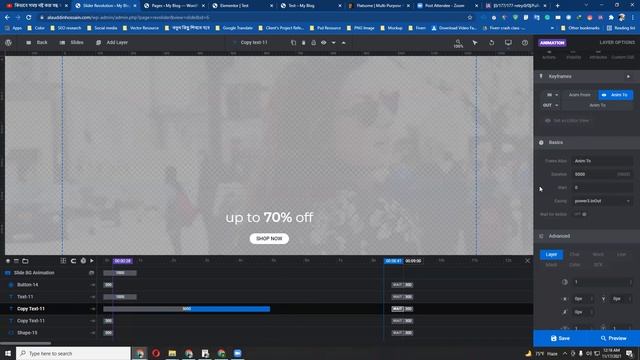640x360 pixels.
Task: Select the Shape-15 layer row
Action: coord(50,333)
